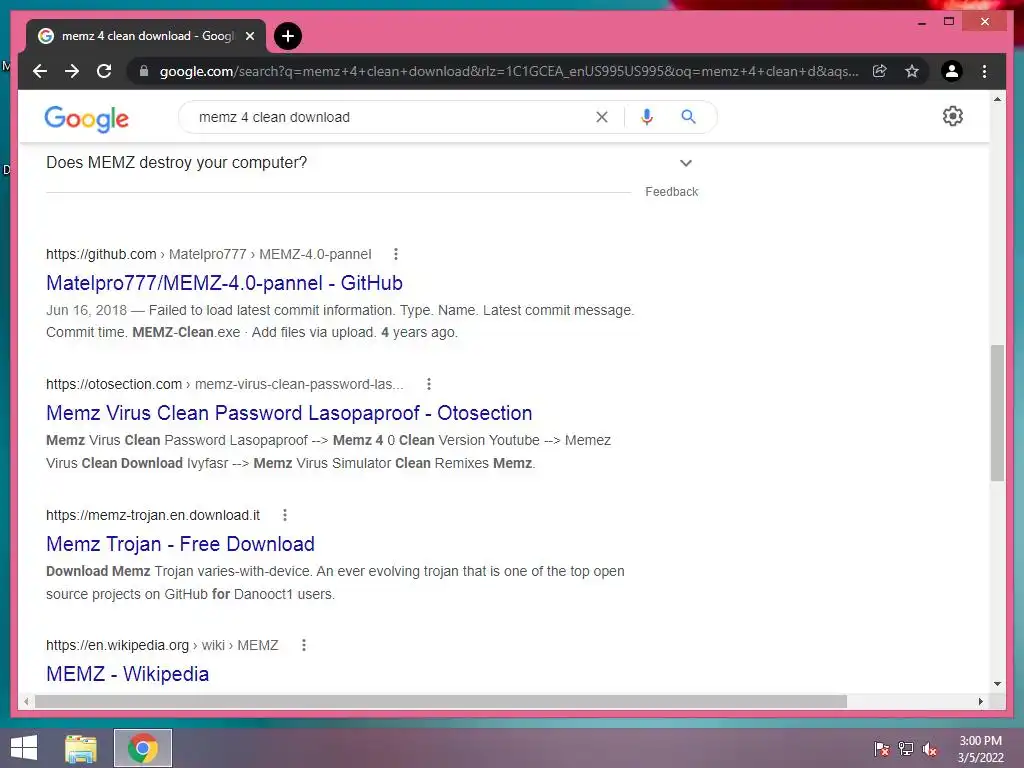Click the otosection.com breadcrumb URL
1024x768 pixels.
coord(224,384)
